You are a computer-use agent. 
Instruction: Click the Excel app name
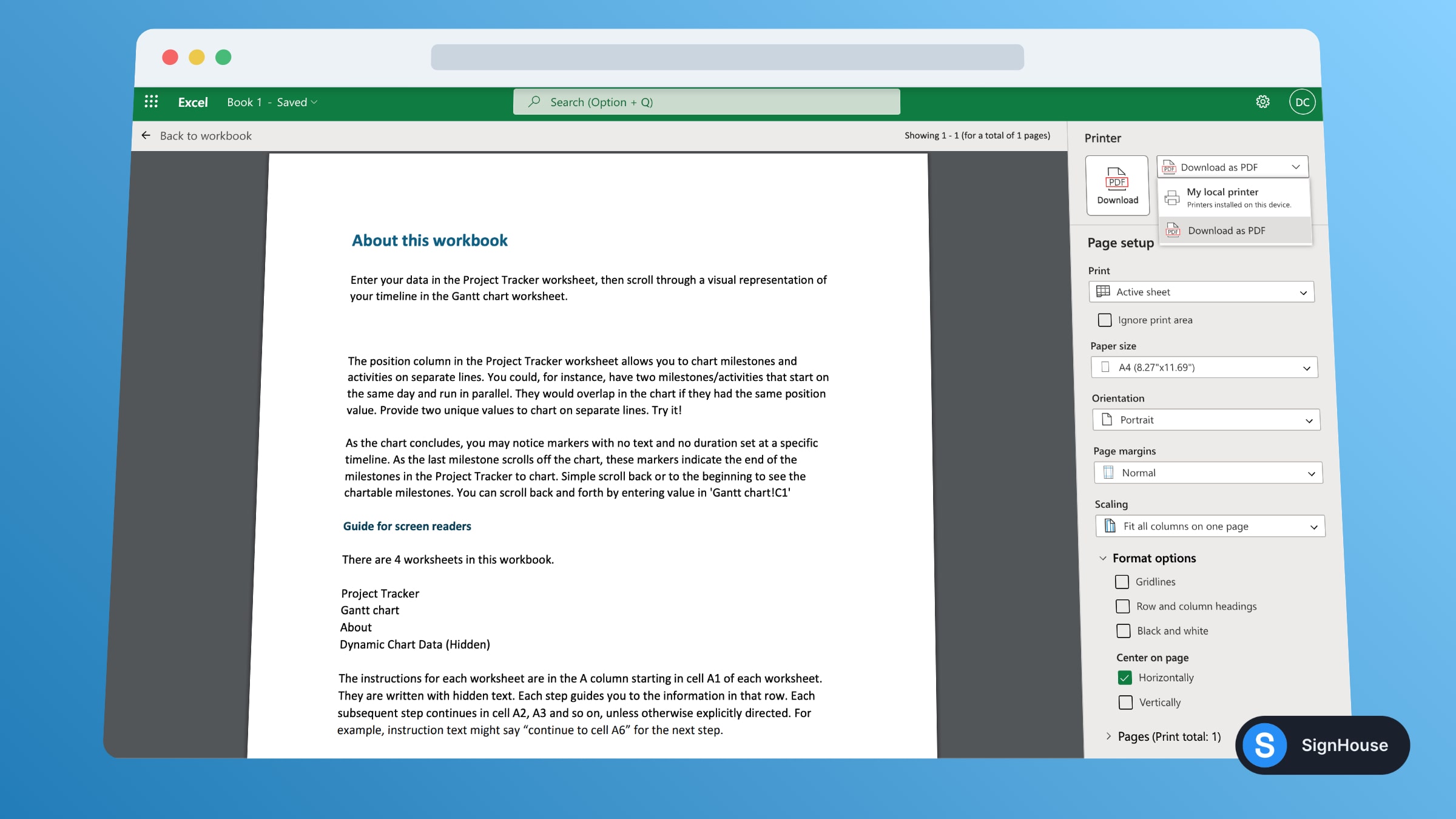193,102
